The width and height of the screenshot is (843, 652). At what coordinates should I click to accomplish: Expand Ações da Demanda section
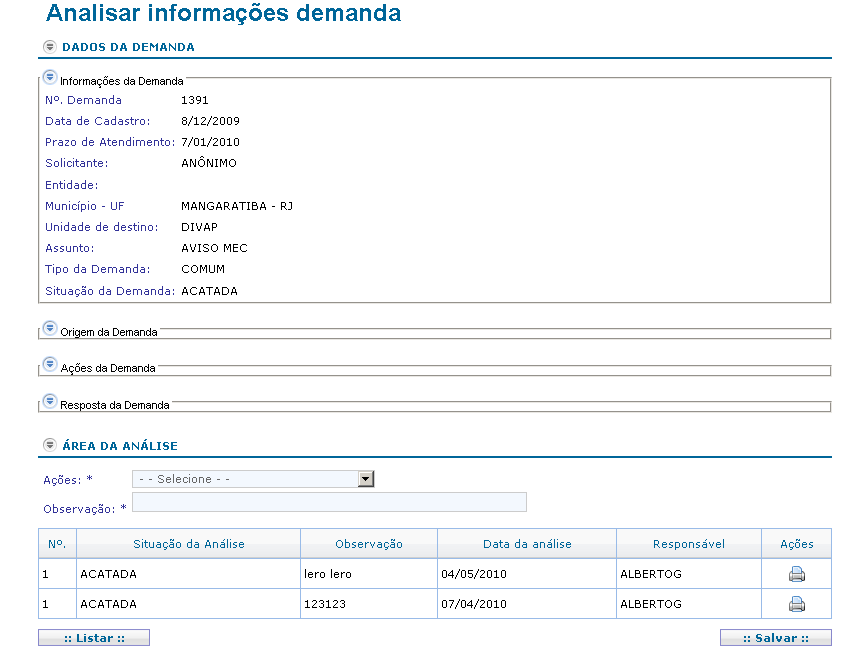50,365
